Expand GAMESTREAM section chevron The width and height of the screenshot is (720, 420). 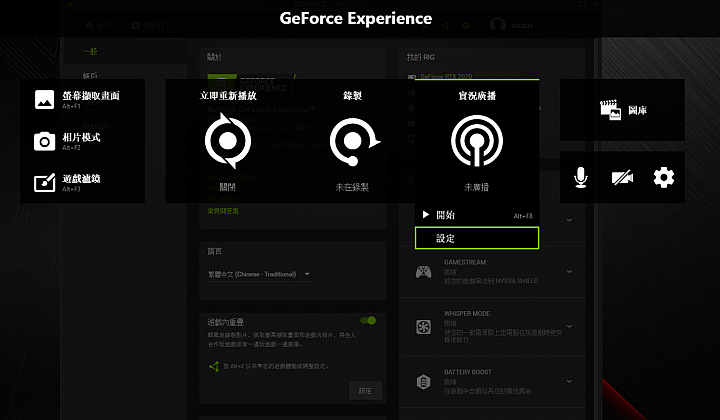tap(569, 271)
